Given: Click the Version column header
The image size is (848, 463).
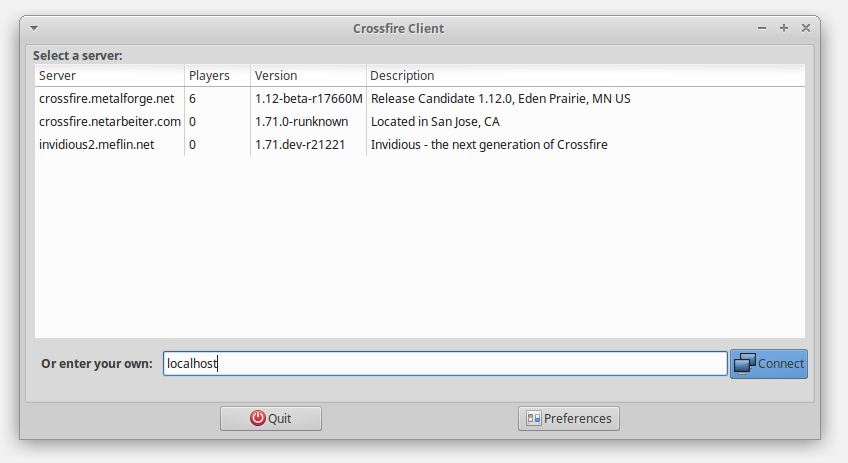Looking at the screenshot, I should click(x=307, y=76).
